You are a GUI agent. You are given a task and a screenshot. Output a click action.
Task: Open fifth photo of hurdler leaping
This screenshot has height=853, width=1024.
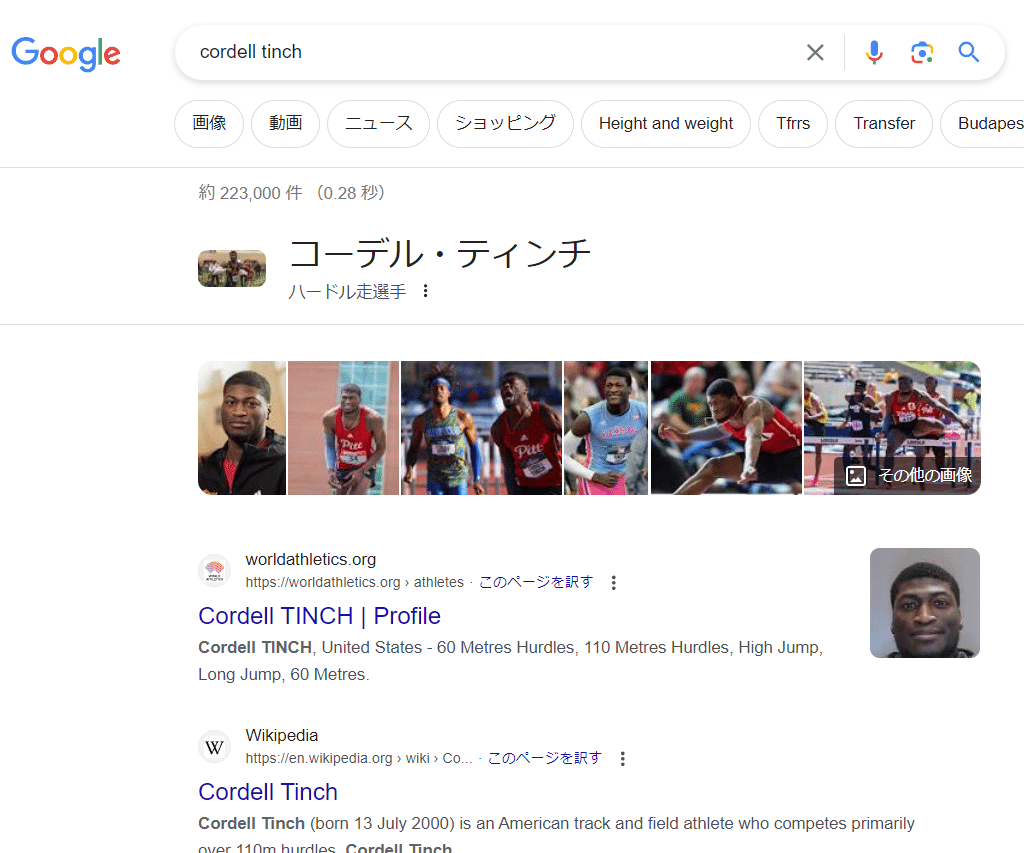[726, 428]
